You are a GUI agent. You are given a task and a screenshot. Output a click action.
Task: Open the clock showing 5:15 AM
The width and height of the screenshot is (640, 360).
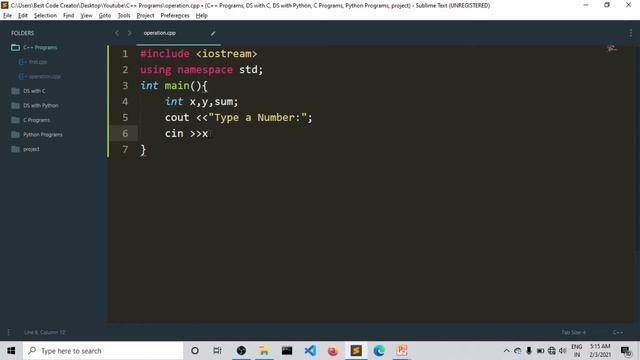(600, 351)
